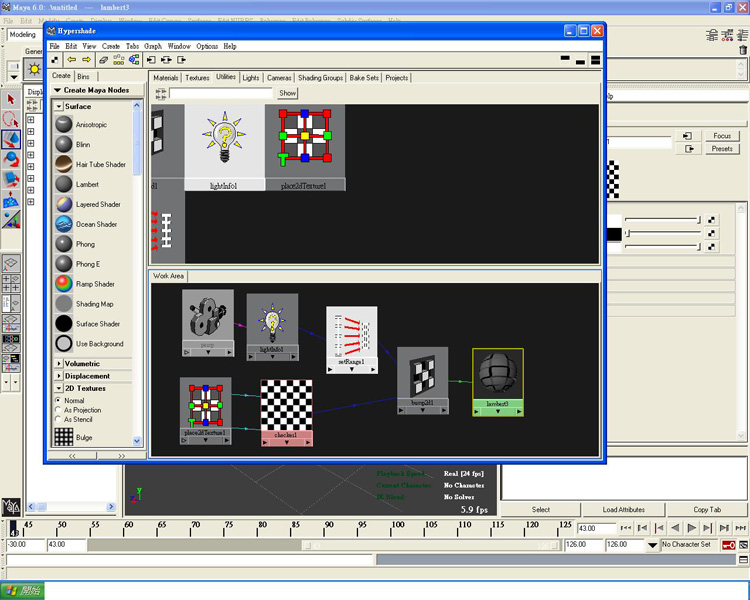The height and width of the screenshot is (600, 750).
Task: Select the Anisotropic shader swatch
Action: [64, 124]
